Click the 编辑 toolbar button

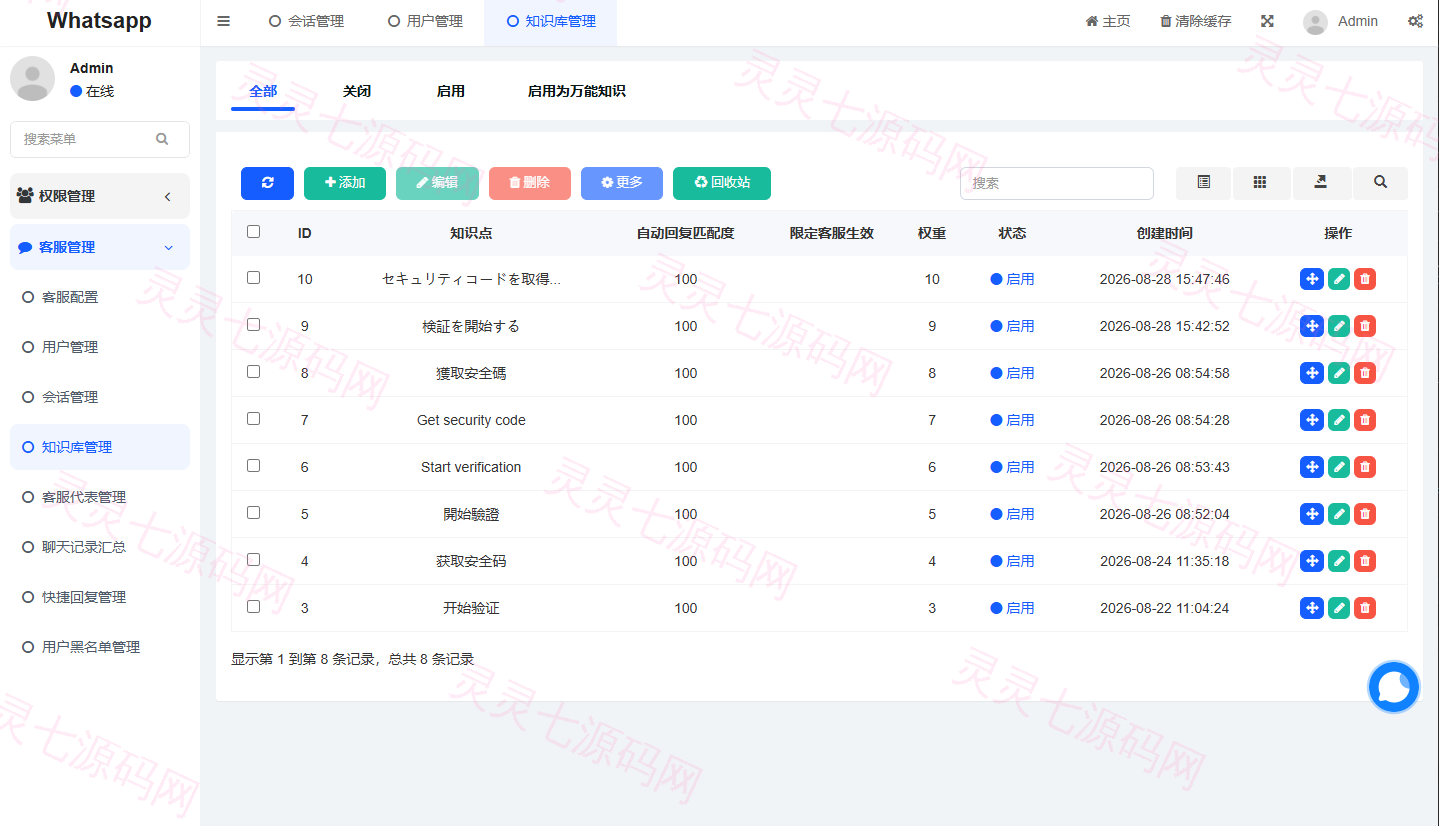click(x=437, y=183)
